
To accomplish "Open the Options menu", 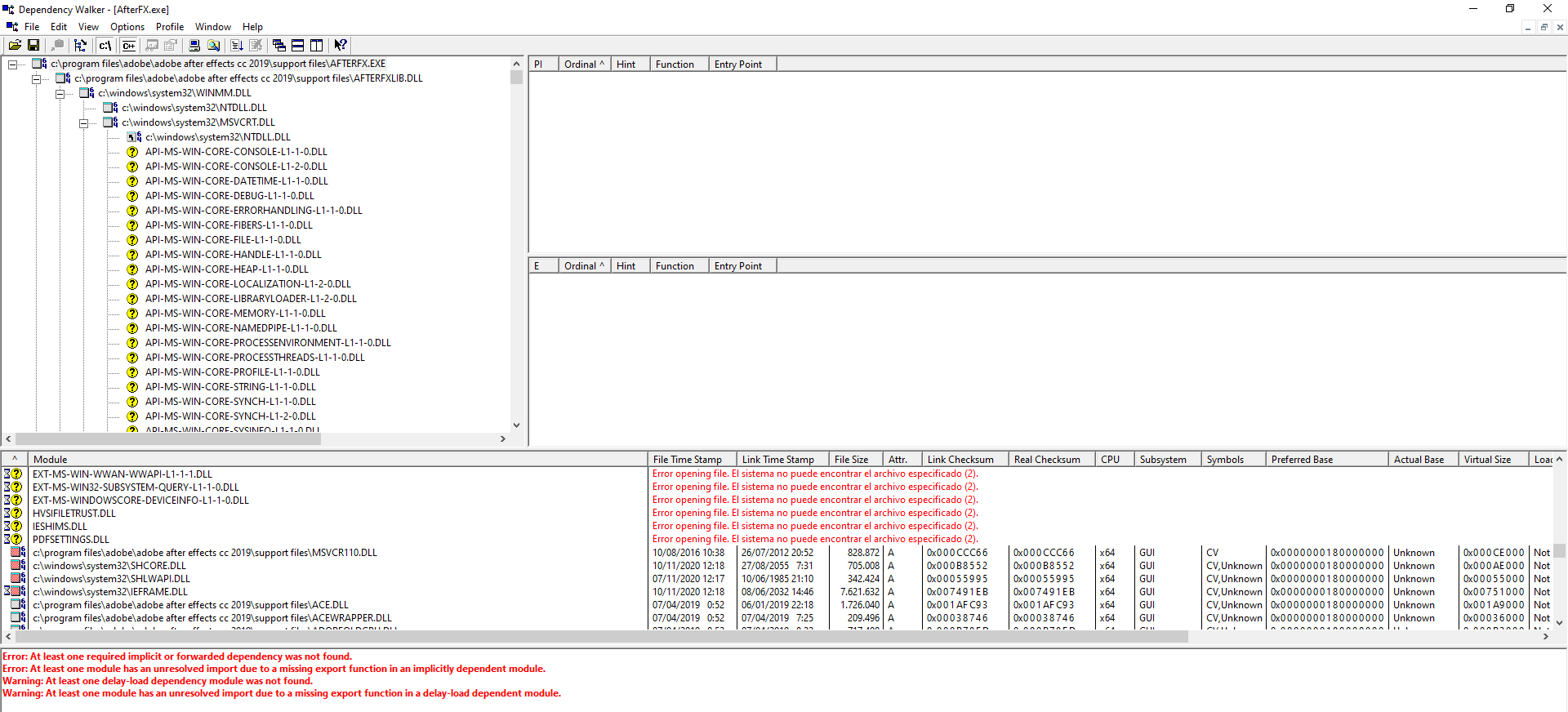I will tap(127, 27).
